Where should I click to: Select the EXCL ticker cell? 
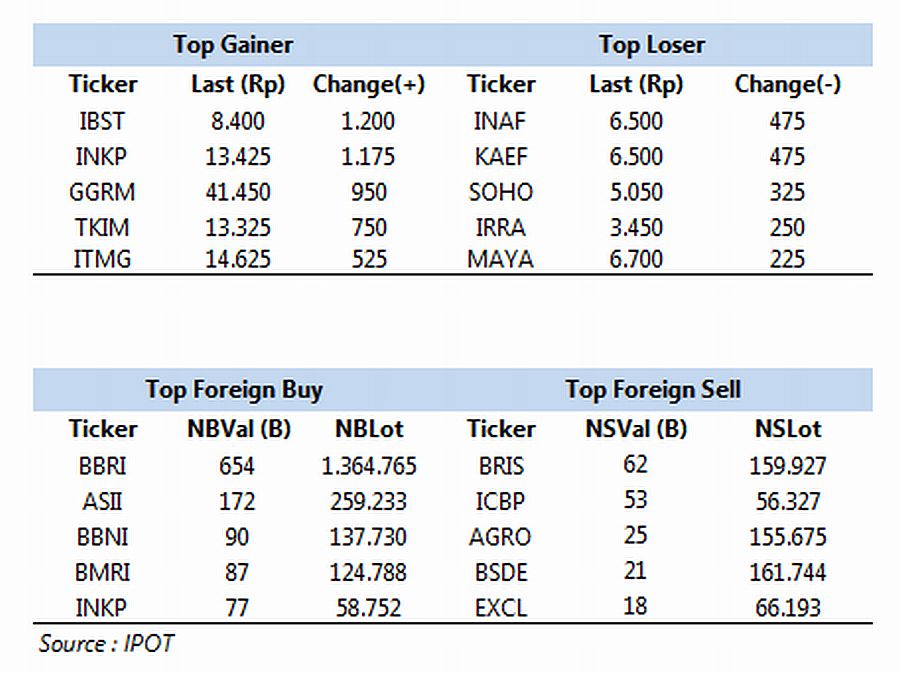501,608
